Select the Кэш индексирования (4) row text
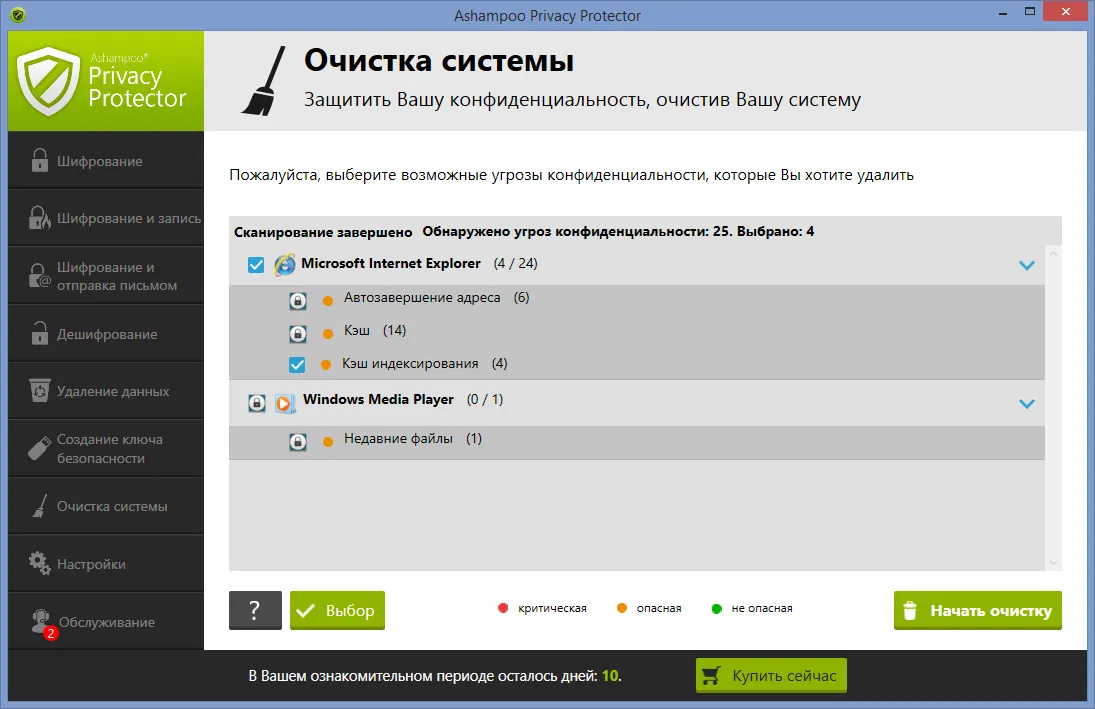Screen dimensions: 1095x709 tap(425, 363)
